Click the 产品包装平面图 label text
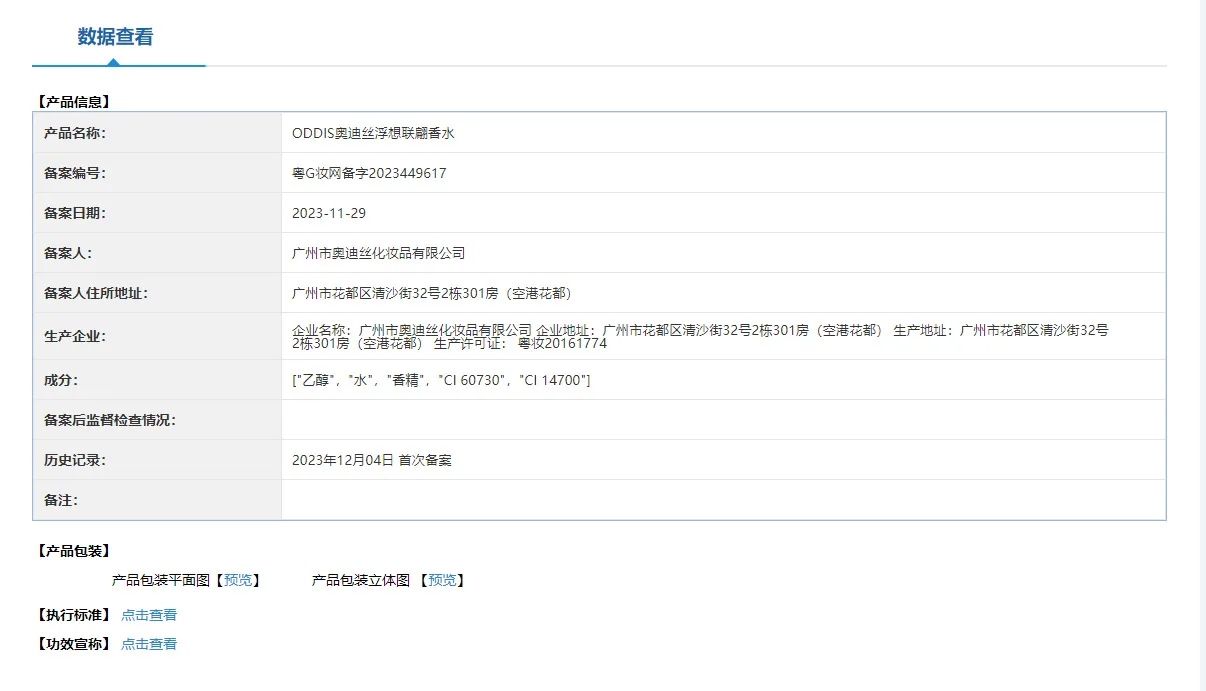1206x691 pixels. 161,580
